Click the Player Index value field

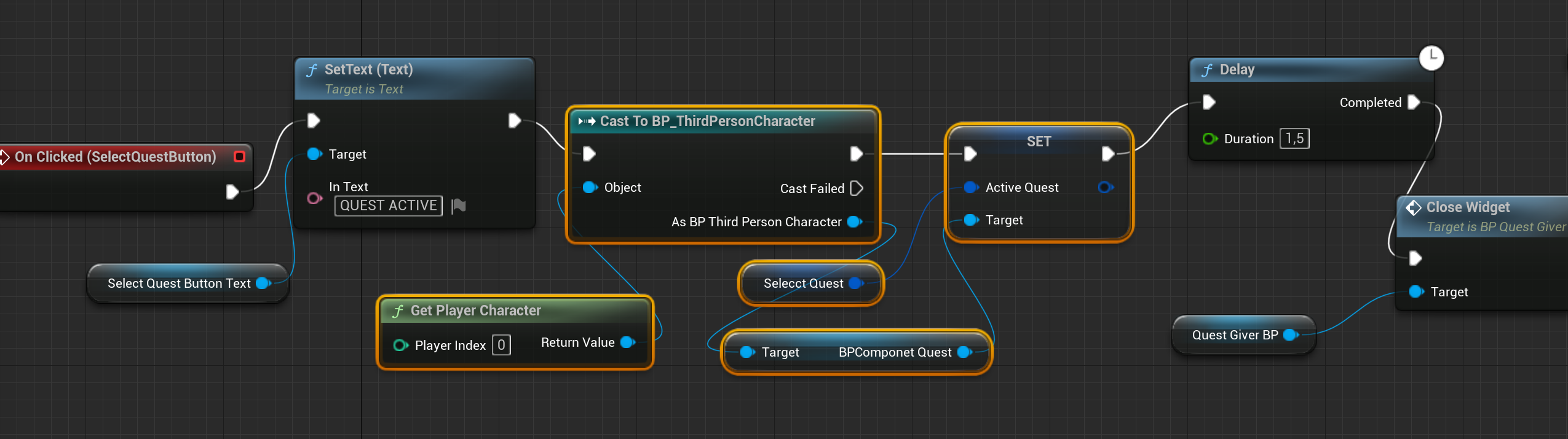tap(501, 346)
